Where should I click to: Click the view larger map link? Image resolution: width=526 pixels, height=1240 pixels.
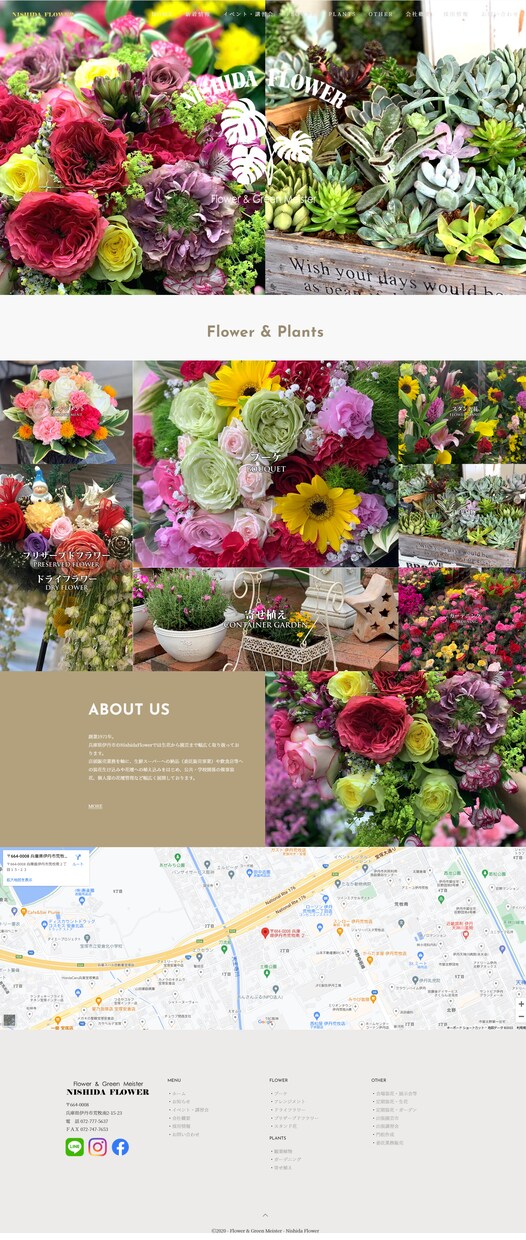coord(20,880)
